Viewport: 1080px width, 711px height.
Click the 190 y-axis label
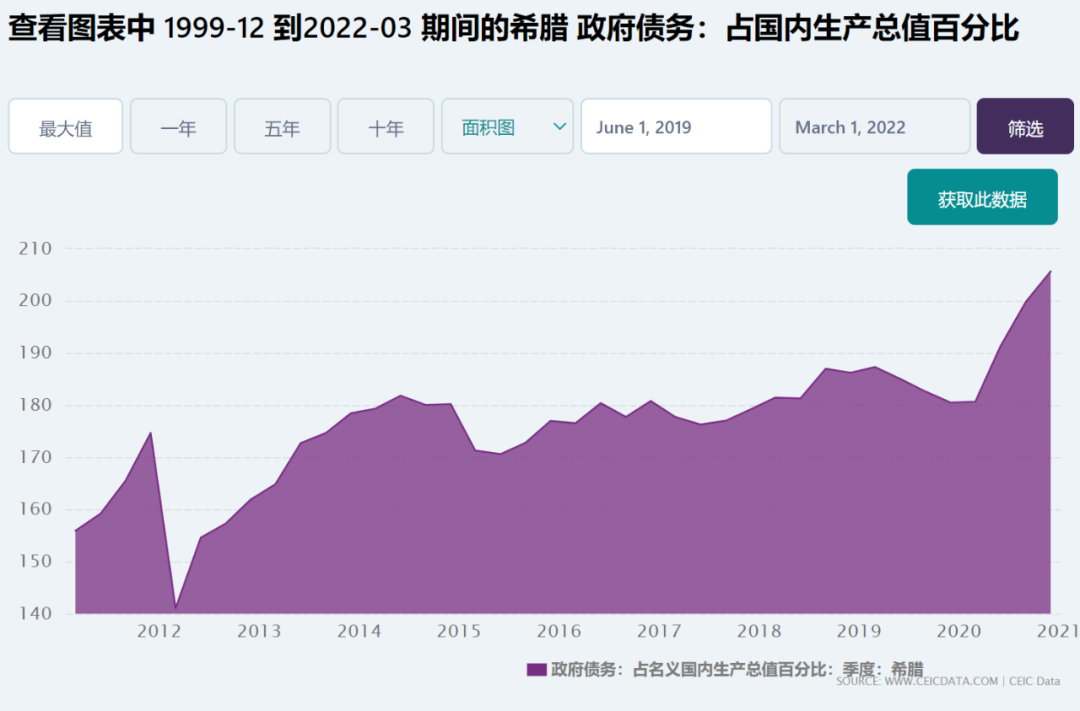(x=35, y=353)
